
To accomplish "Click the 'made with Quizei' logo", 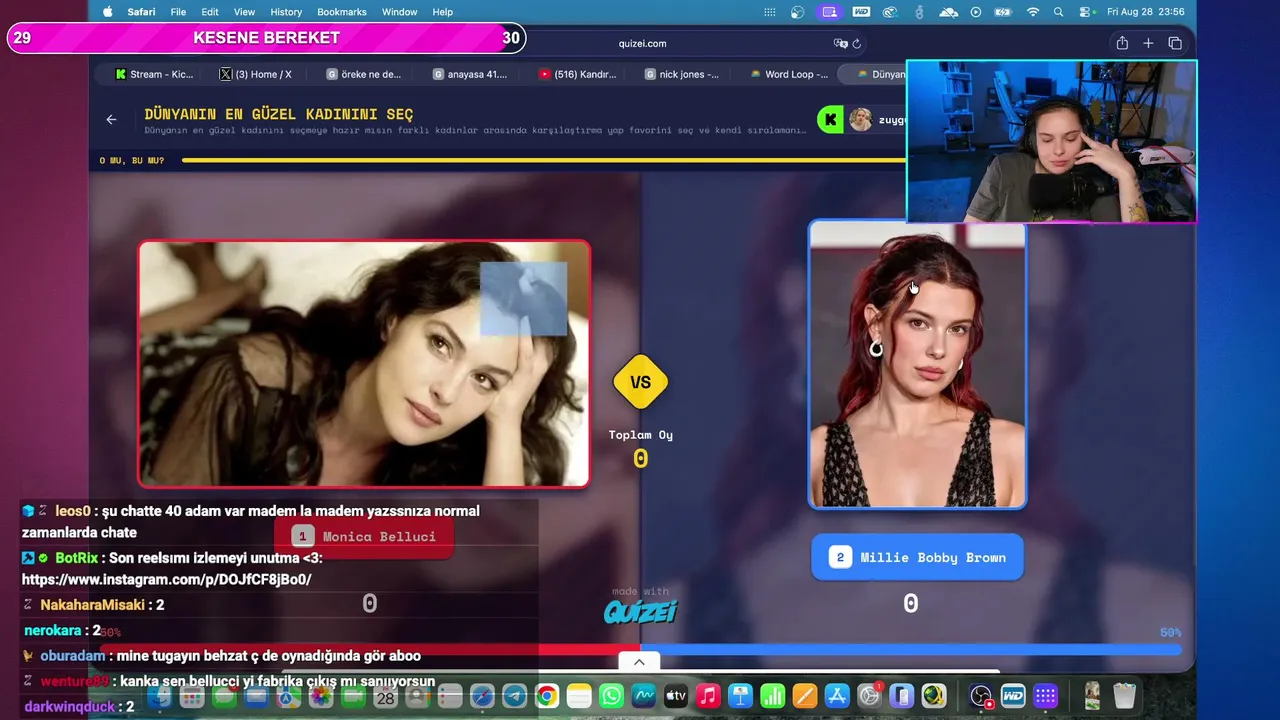I will 640,607.
